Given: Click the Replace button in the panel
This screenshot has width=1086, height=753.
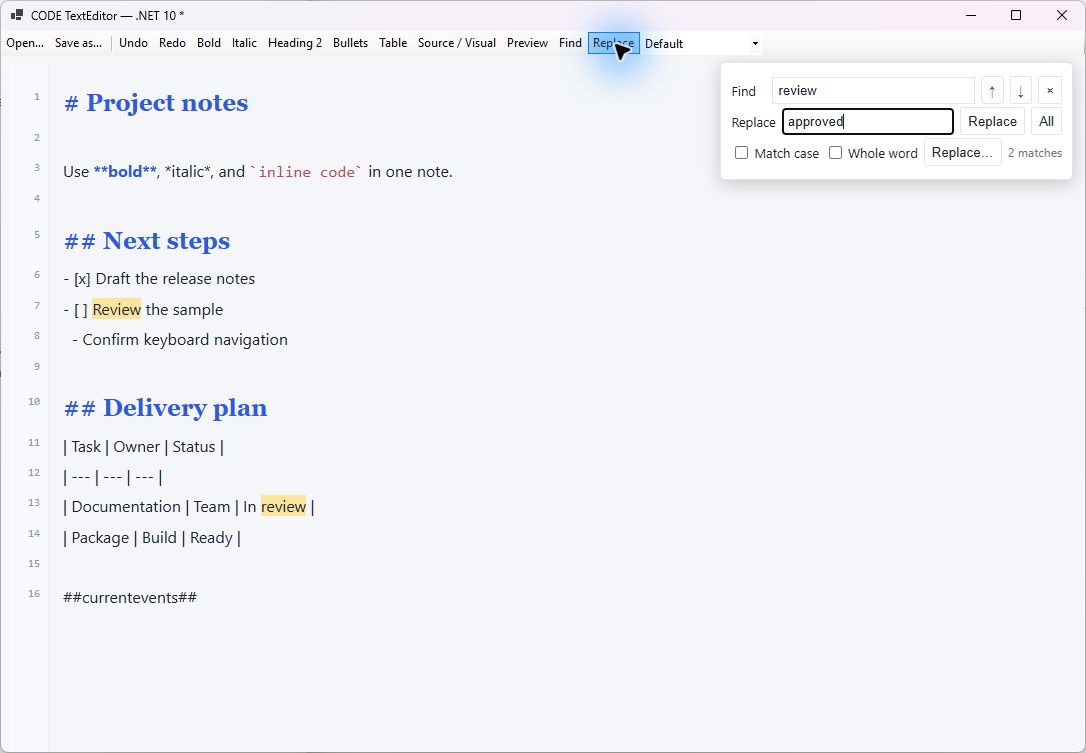Looking at the screenshot, I should coord(992,121).
